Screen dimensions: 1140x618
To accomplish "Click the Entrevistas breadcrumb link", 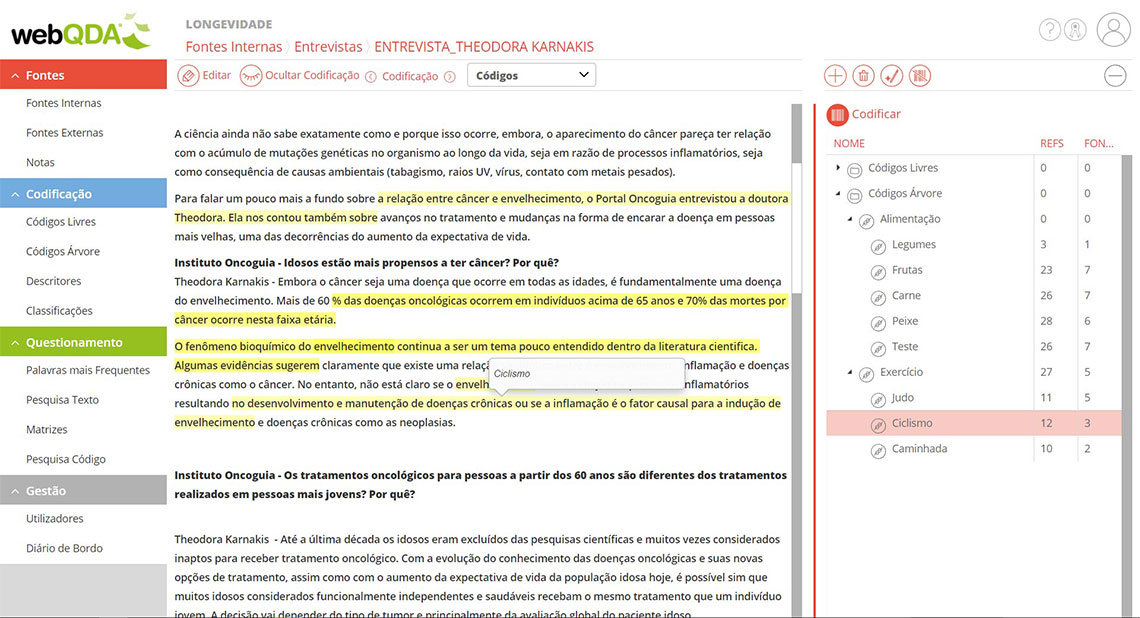I will pos(328,47).
